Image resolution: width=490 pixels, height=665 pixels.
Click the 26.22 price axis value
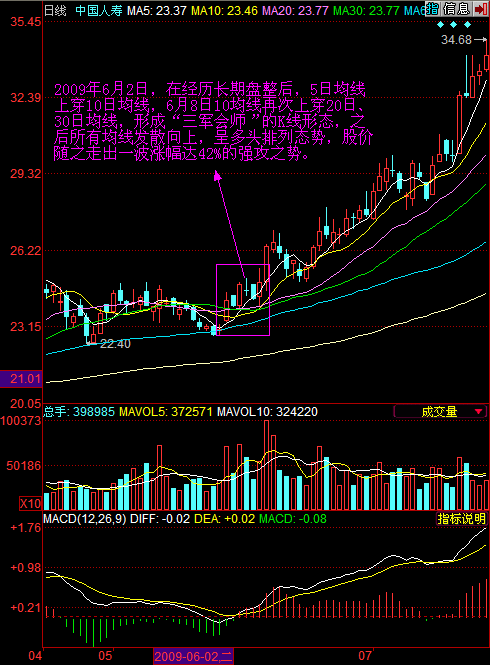tap(26, 250)
